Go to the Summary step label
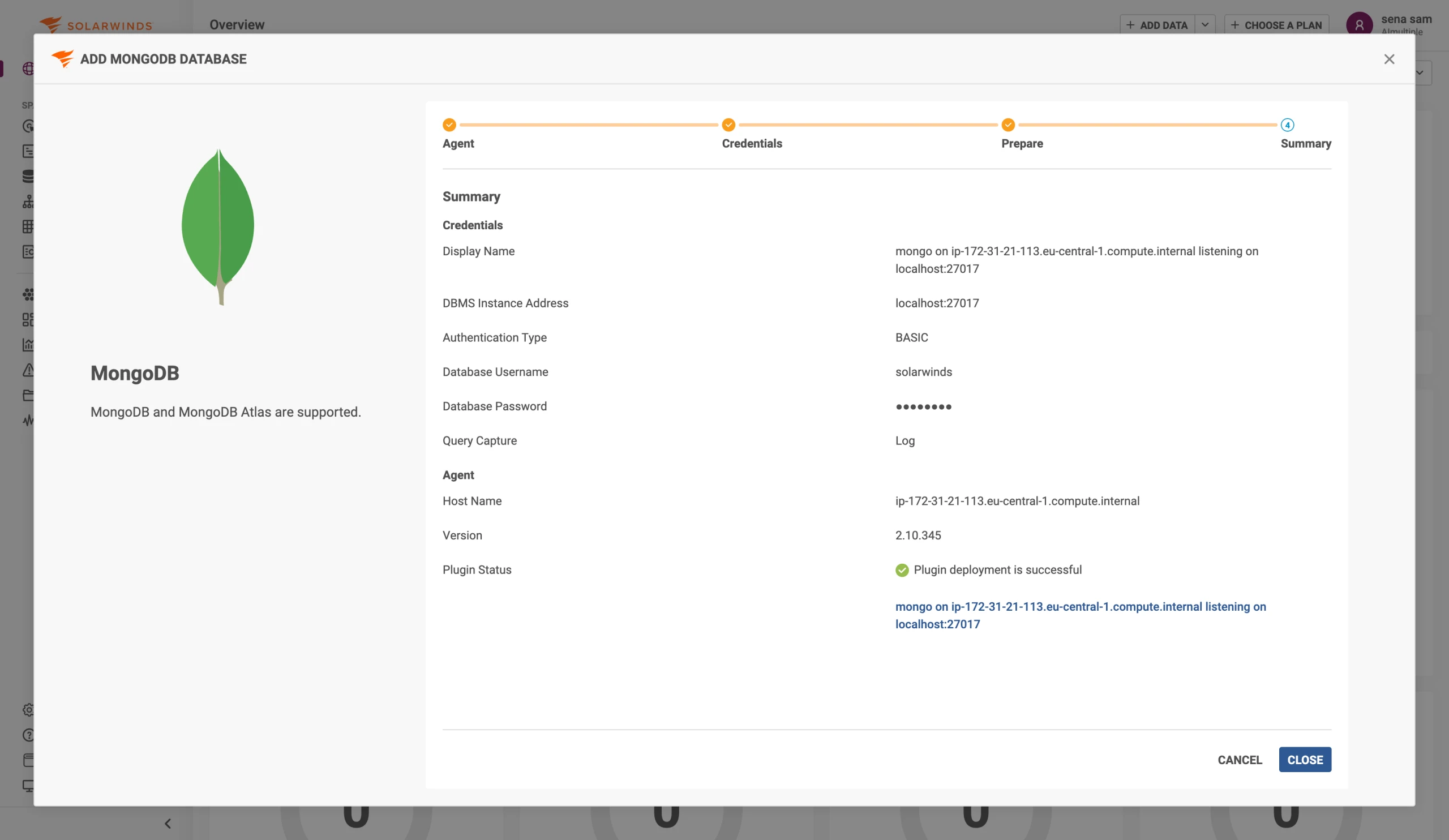Viewport: 1449px width, 840px height. [1306, 144]
